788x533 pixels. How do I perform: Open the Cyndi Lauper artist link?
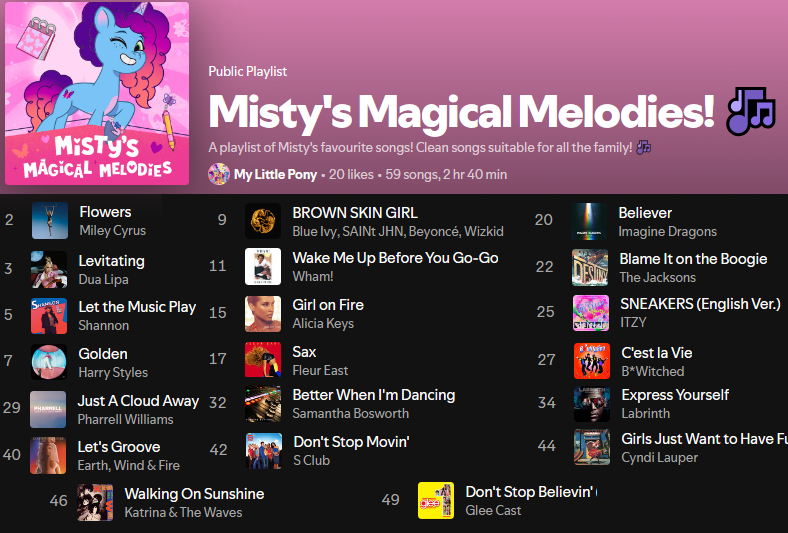click(659, 458)
